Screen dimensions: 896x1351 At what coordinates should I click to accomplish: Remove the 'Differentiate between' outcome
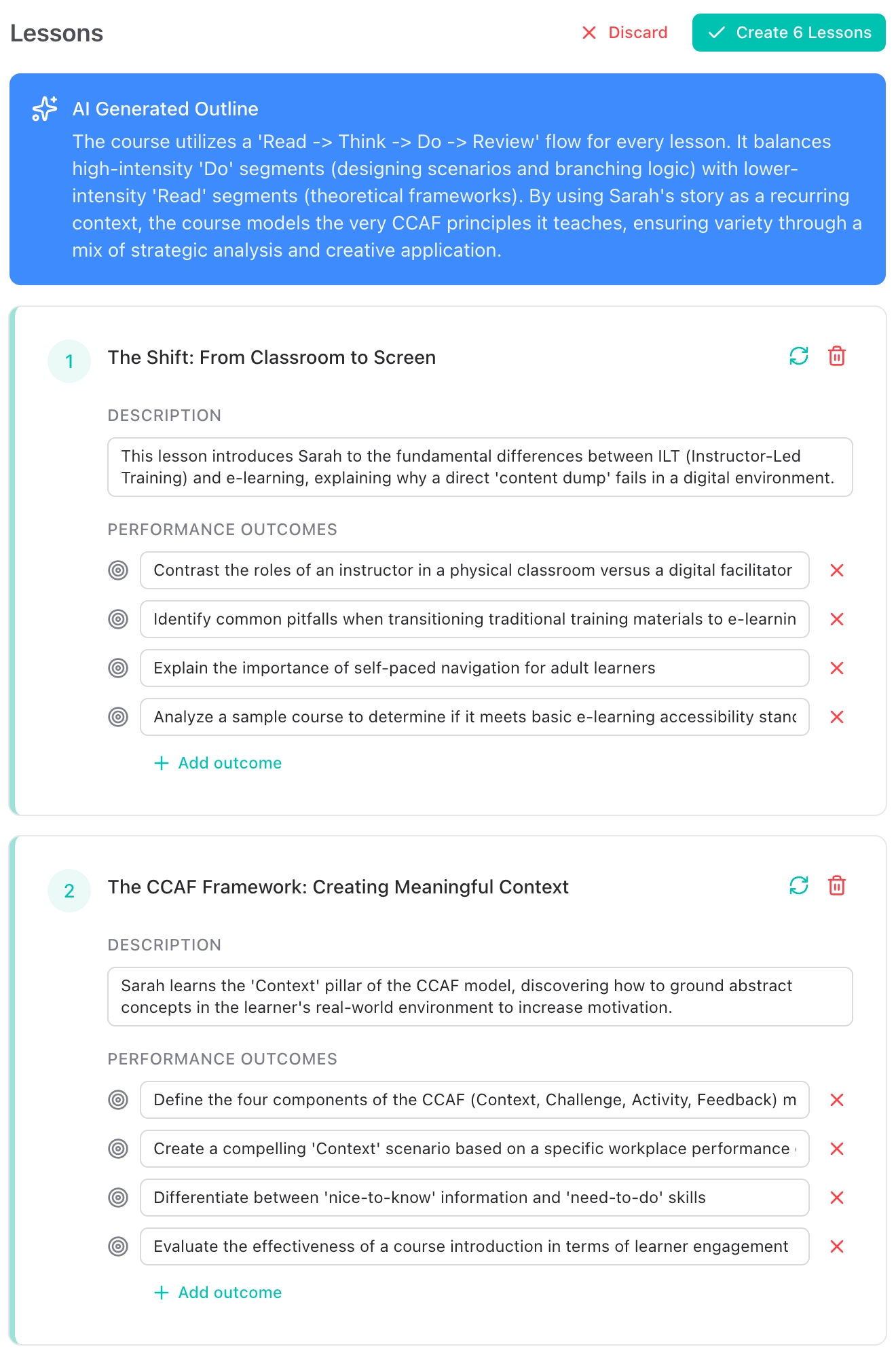836,1198
